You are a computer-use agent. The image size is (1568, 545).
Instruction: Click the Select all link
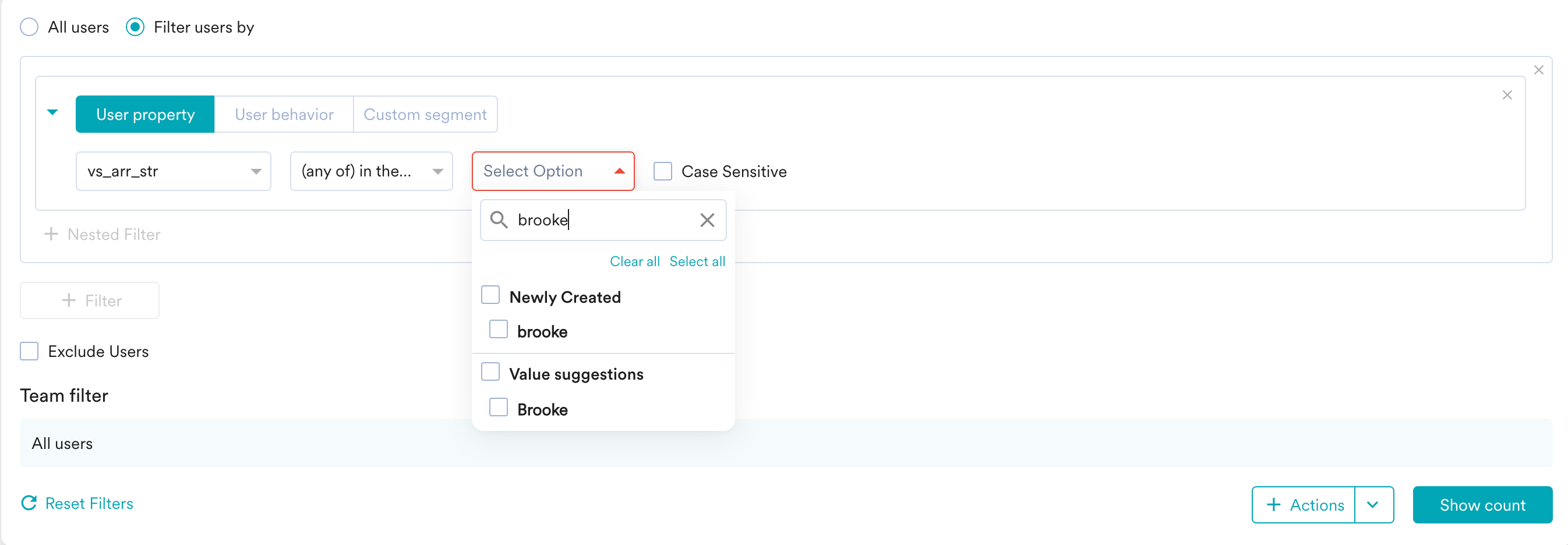click(x=697, y=261)
